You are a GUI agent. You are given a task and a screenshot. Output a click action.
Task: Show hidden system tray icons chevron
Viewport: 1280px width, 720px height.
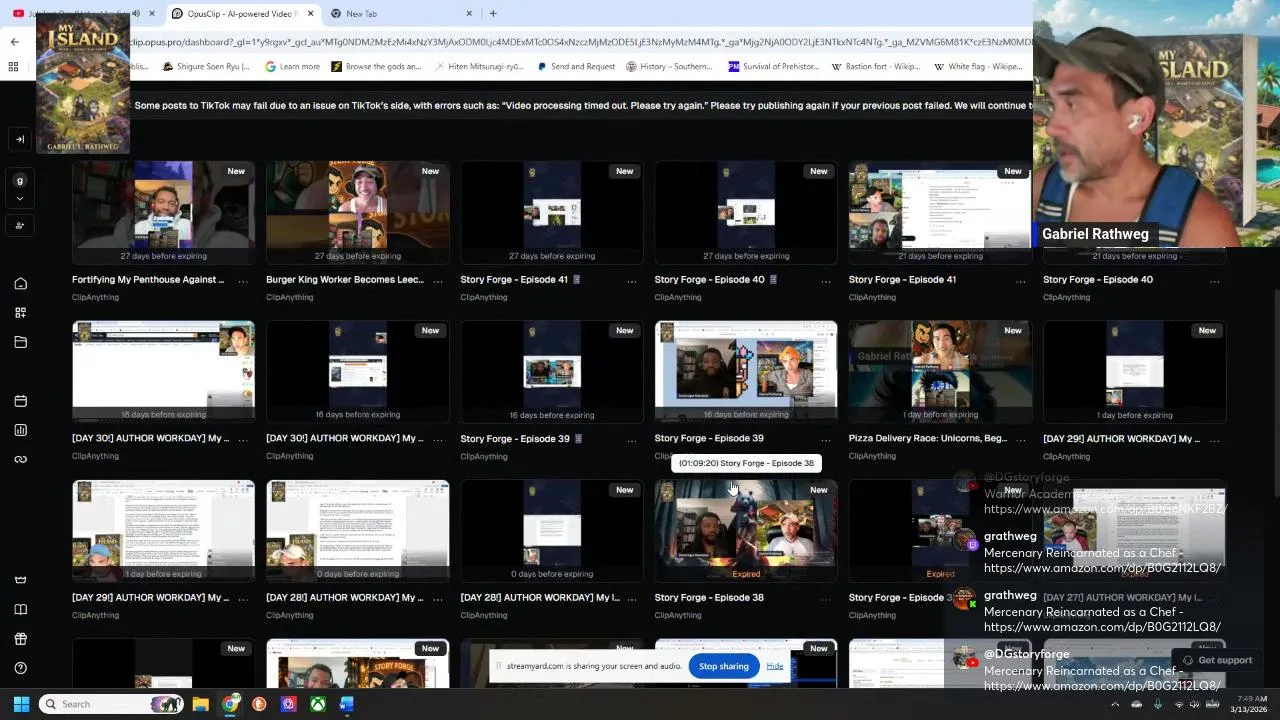[1115, 704]
